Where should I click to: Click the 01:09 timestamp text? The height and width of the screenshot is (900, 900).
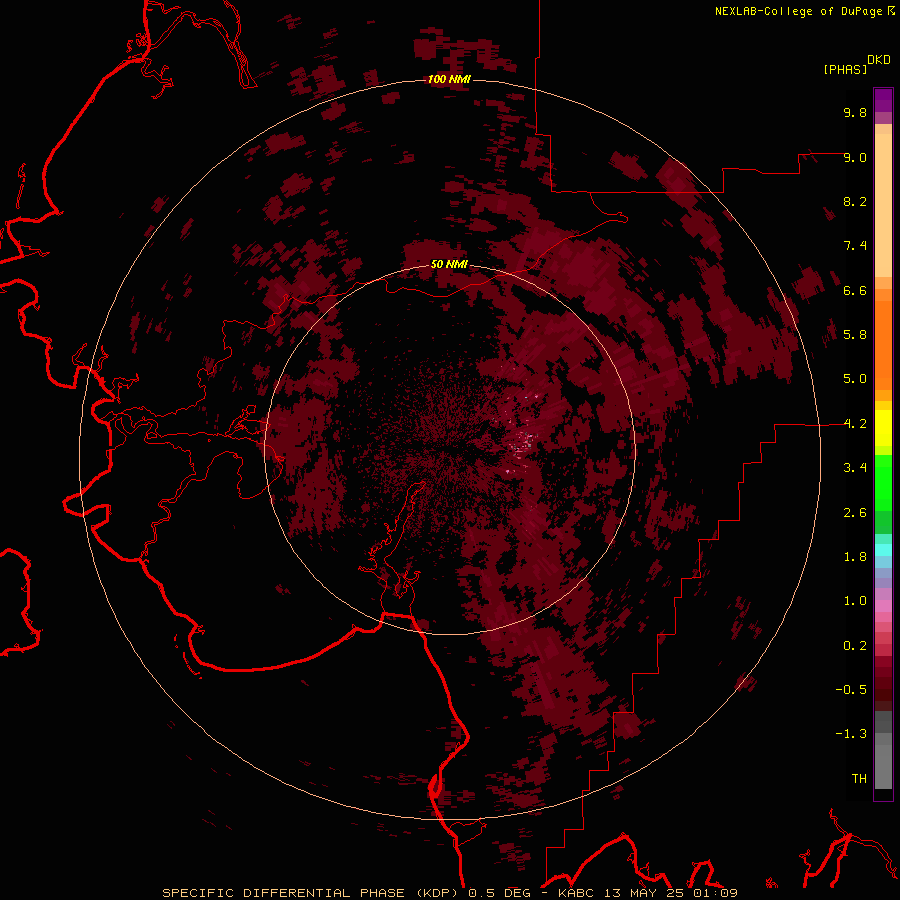pyautogui.click(x=715, y=893)
